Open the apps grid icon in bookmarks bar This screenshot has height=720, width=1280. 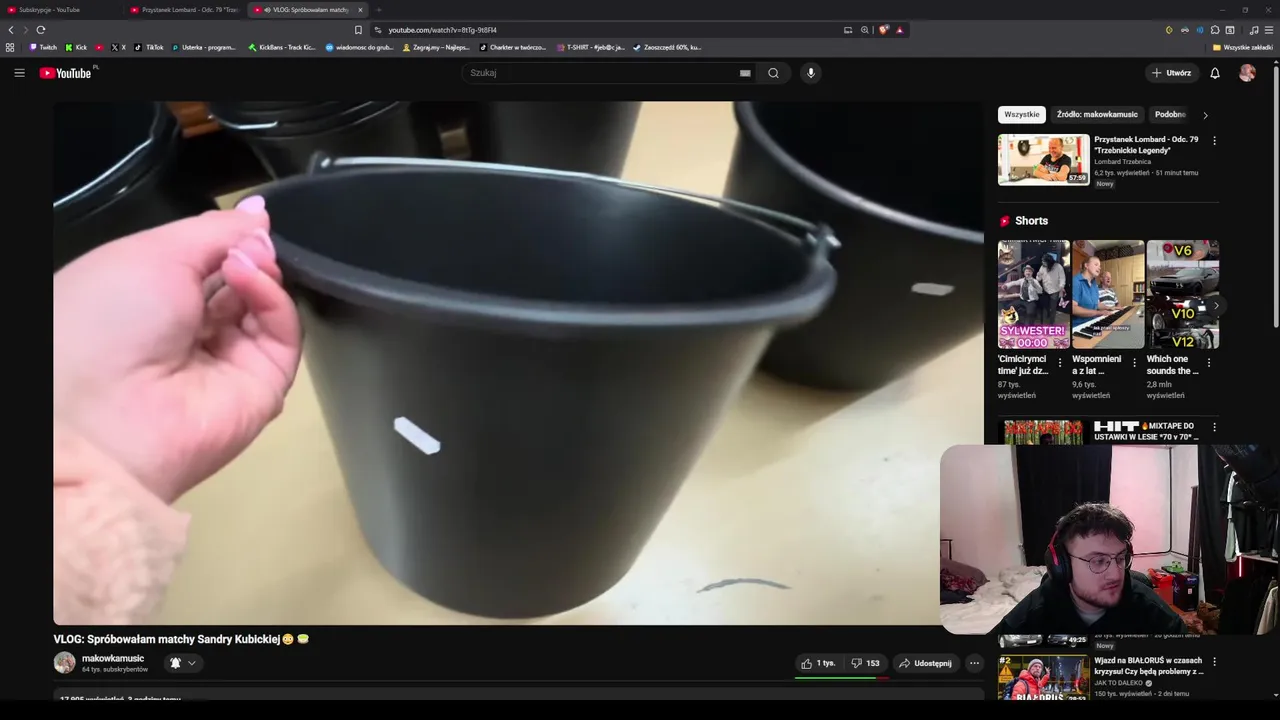pyautogui.click(x=10, y=47)
